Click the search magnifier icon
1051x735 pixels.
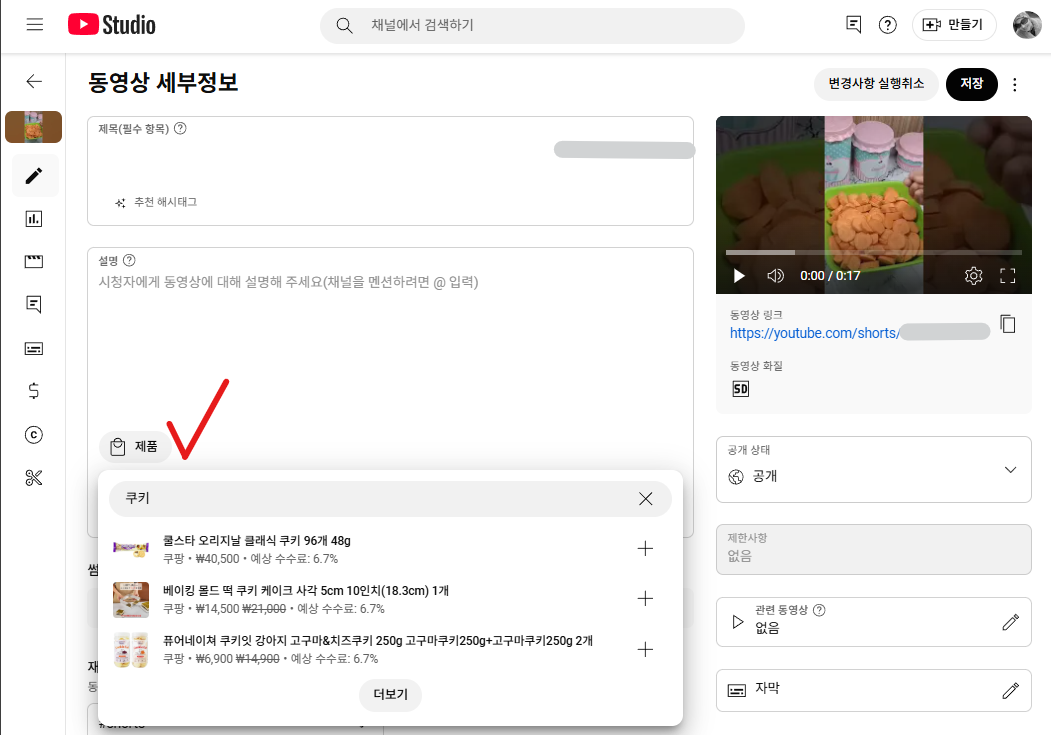344,25
